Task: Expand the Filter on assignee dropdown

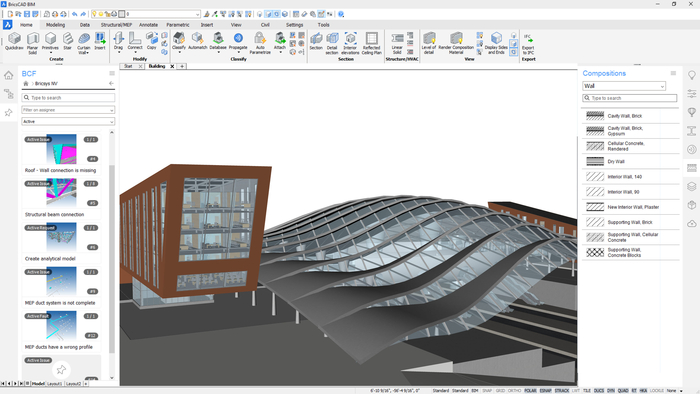Action: pos(68,110)
